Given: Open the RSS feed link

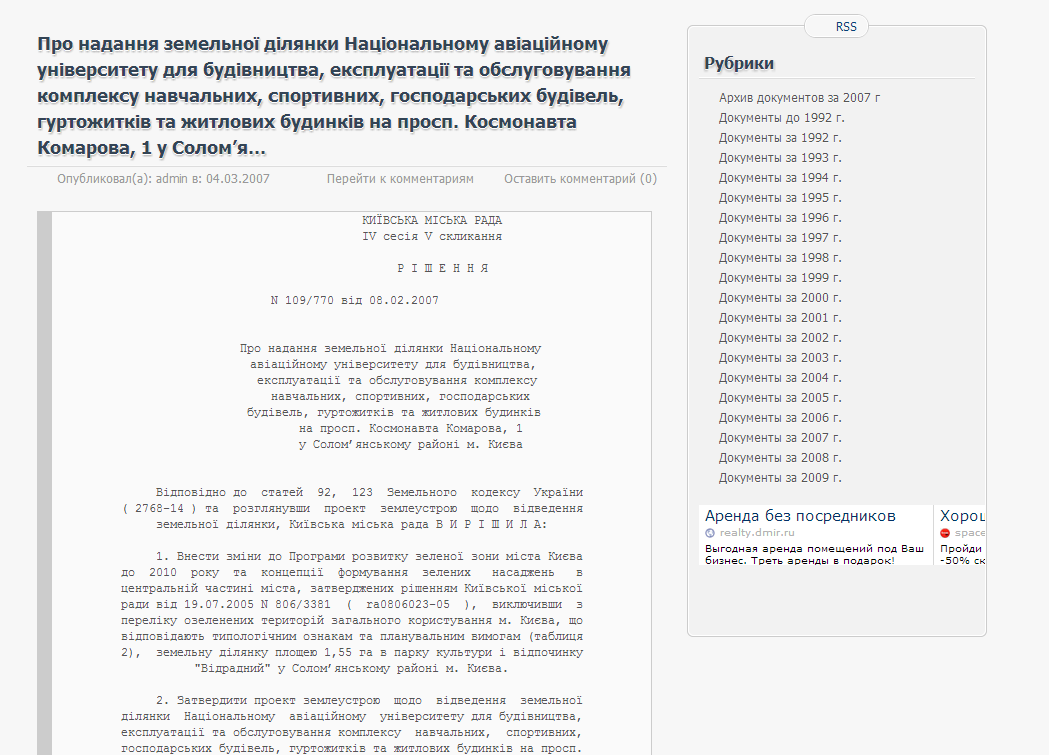Looking at the screenshot, I should pyautogui.click(x=846, y=27).
